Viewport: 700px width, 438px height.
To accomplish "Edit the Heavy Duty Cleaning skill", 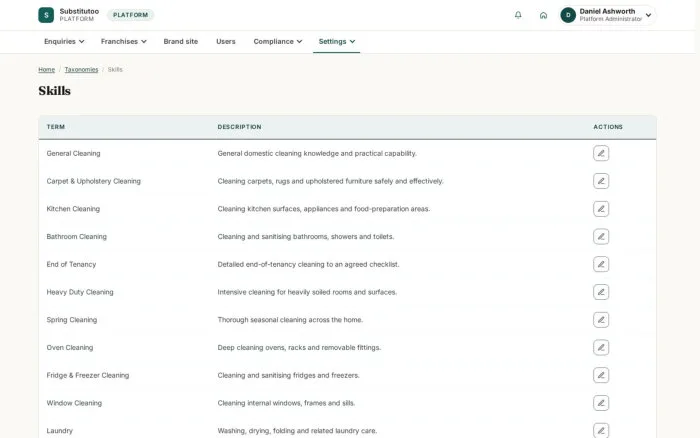I will click(x=601, y=292).
